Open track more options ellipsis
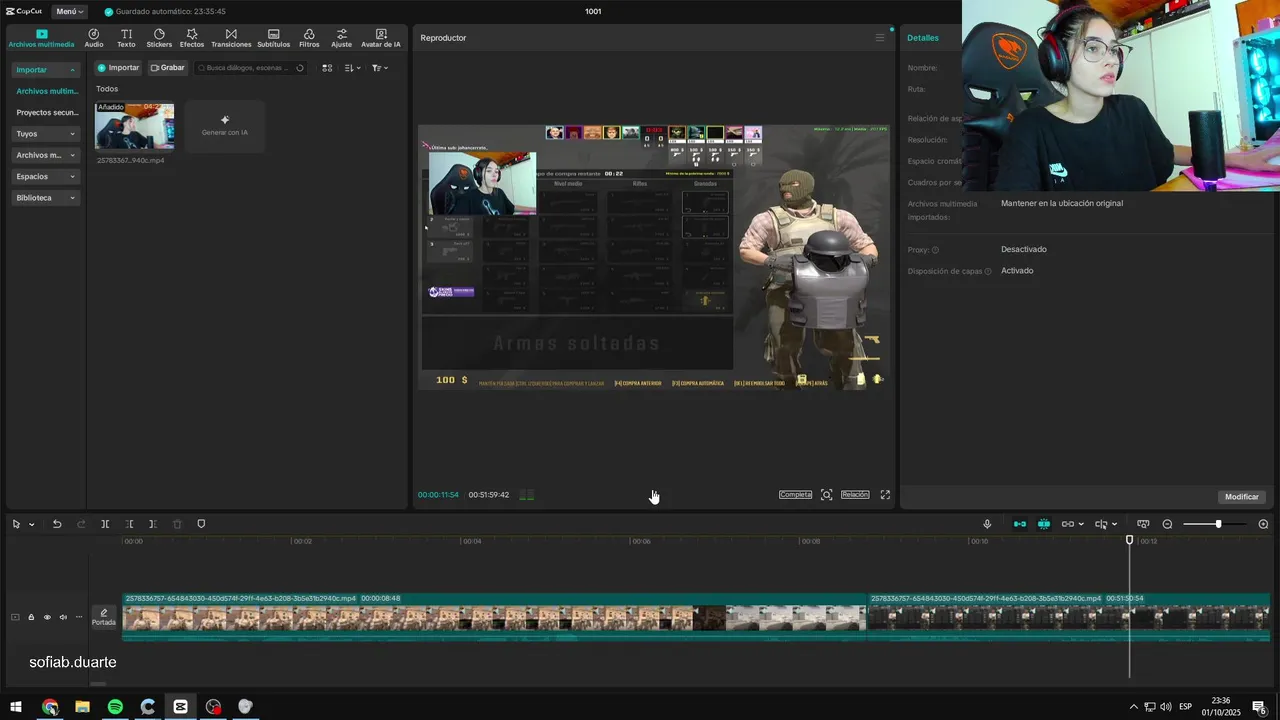This screenshot has height=720, width=1280. click(79, 617)
